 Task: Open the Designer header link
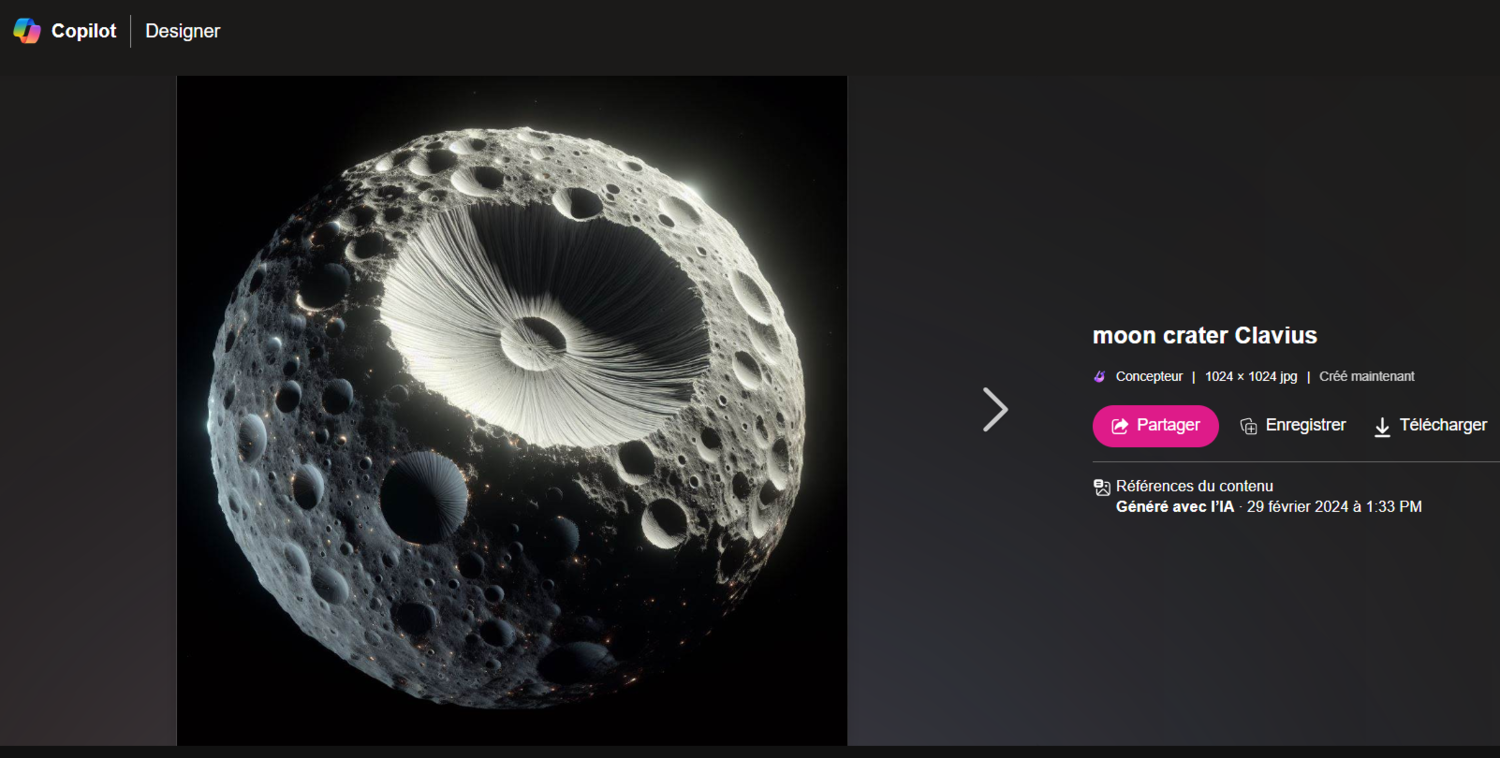tap(183, 31)
